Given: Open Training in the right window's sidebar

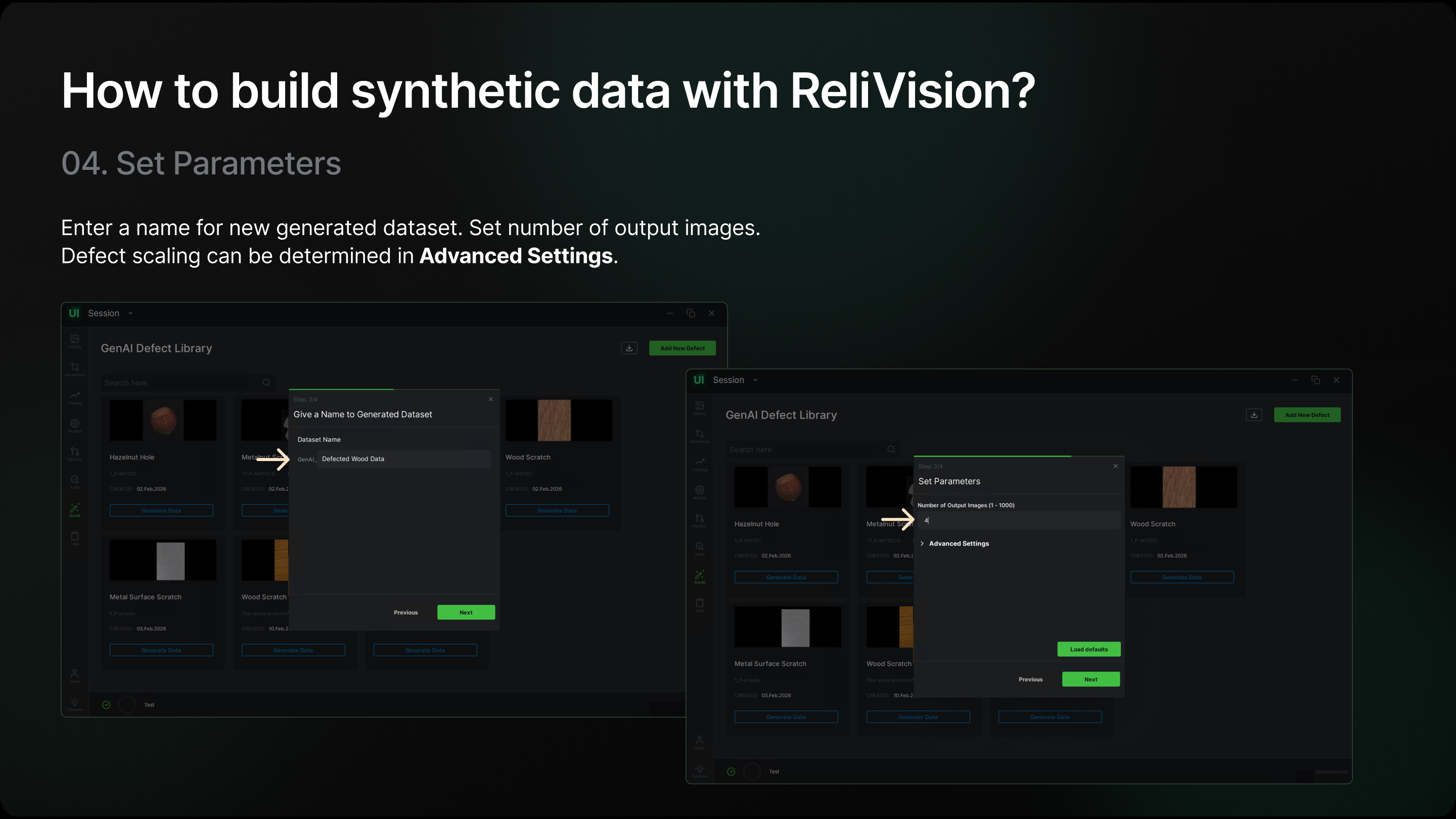Looking at the screenshot, I should click(699, 464).
